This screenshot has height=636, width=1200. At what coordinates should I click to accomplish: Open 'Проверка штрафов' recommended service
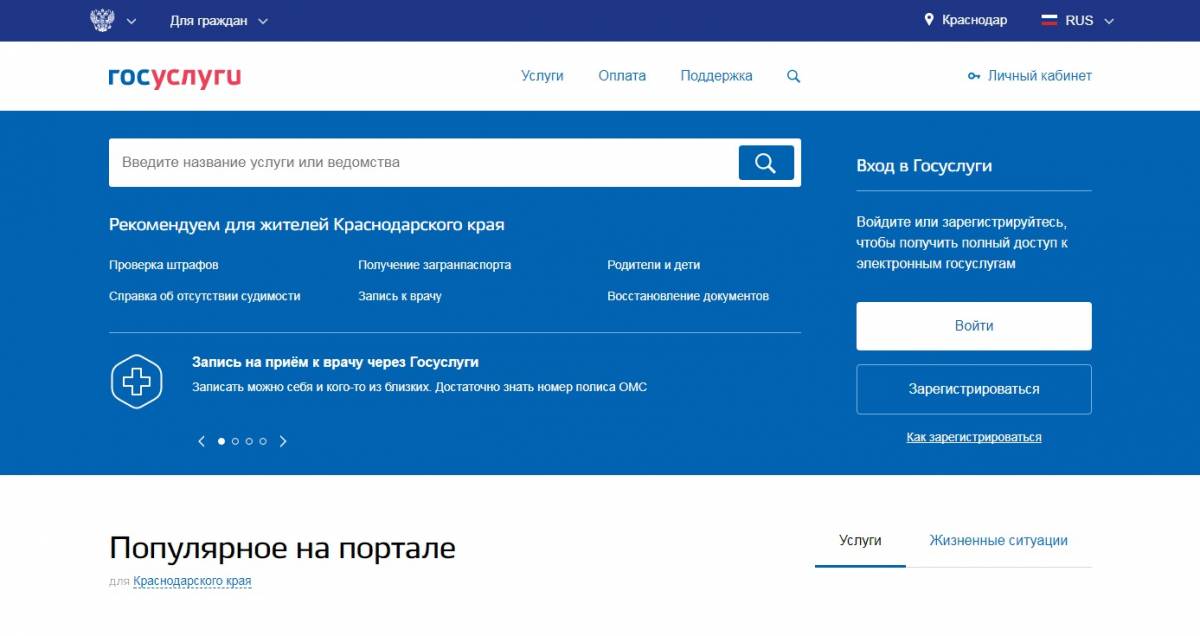point(164,265)
